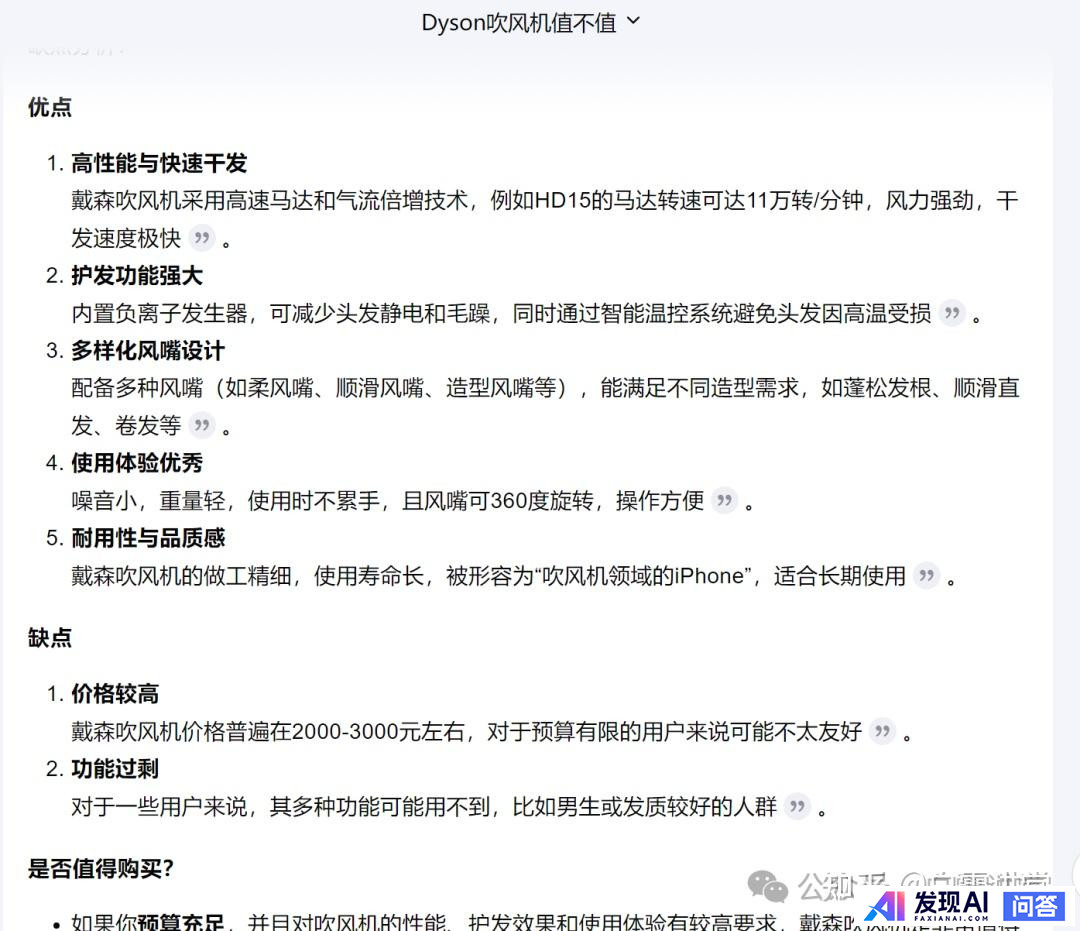
Task: Select the heading "多样化风嘴设计"
Action: coord(148,351)
